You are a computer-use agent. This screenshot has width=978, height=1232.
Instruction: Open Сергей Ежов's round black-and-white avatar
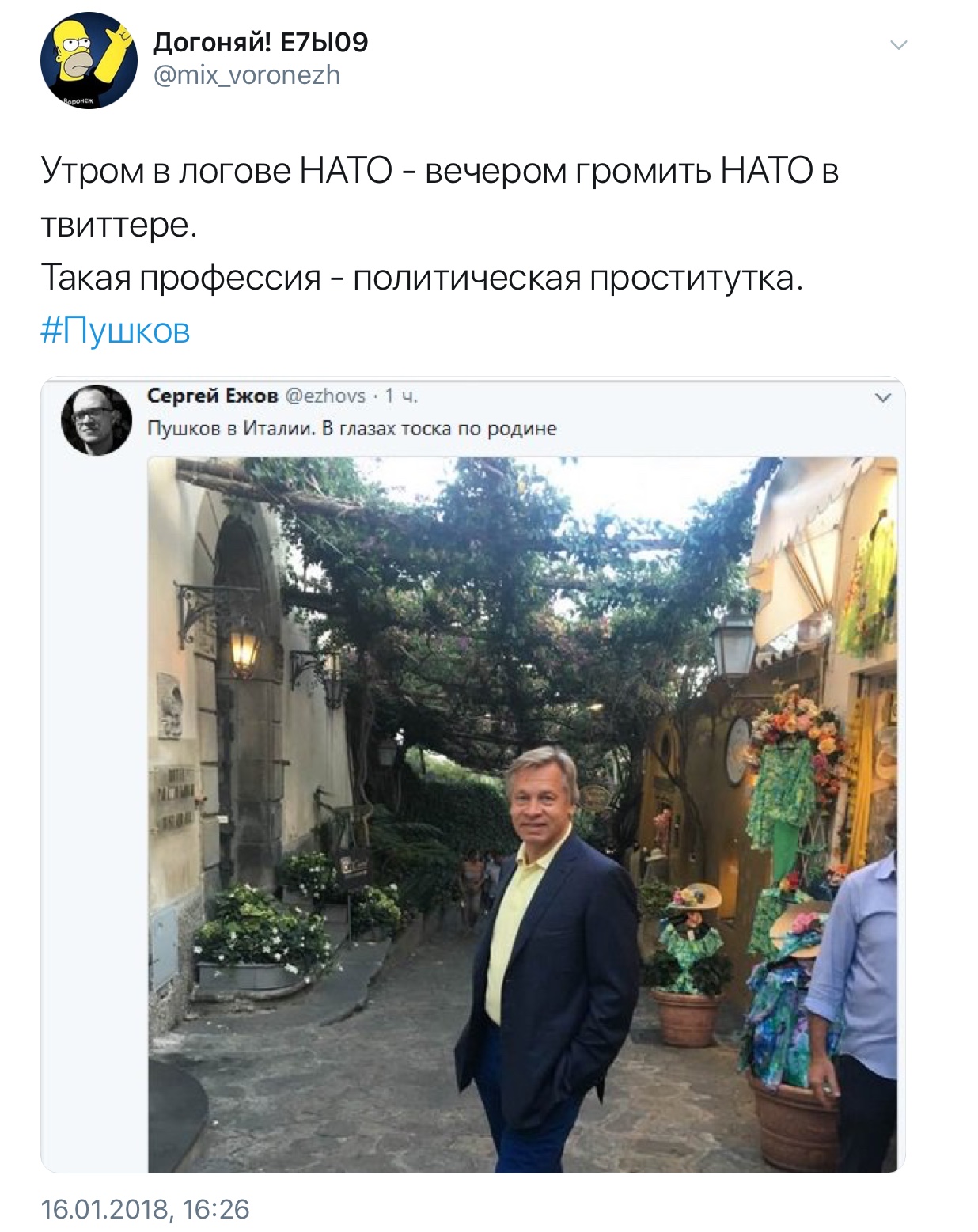[97, 419]
